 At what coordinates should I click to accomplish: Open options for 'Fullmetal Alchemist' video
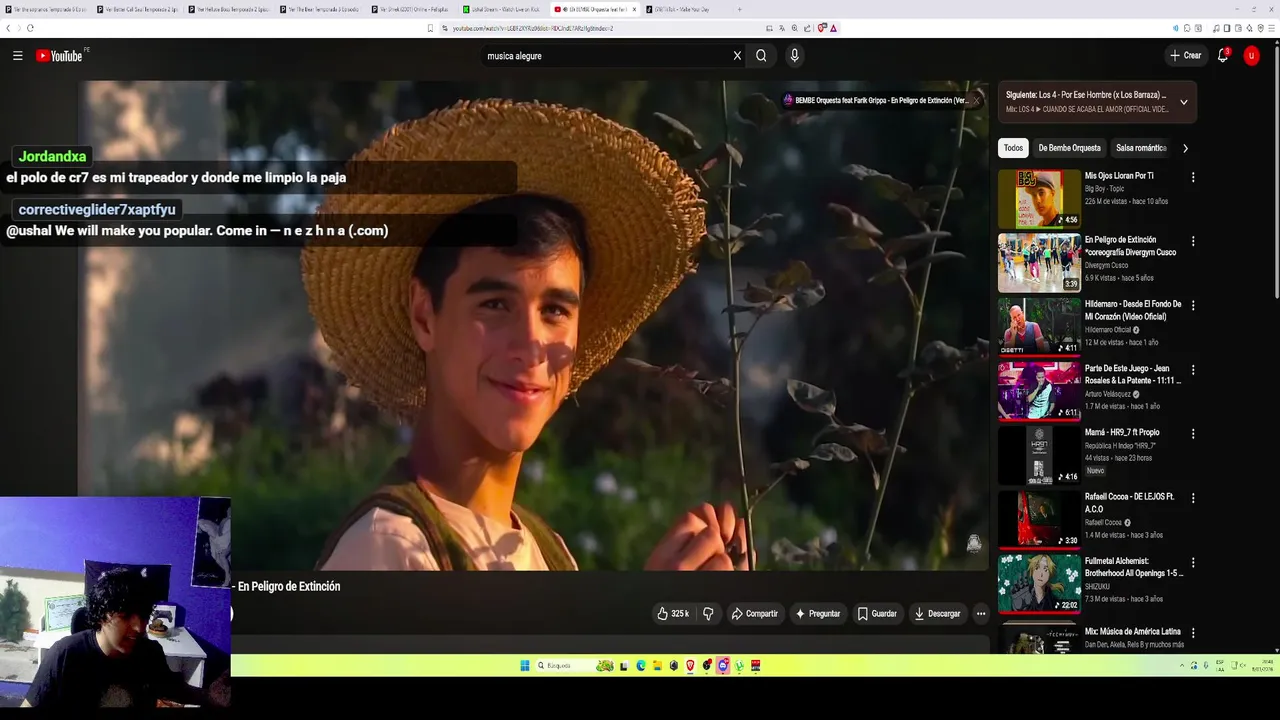1193,562
